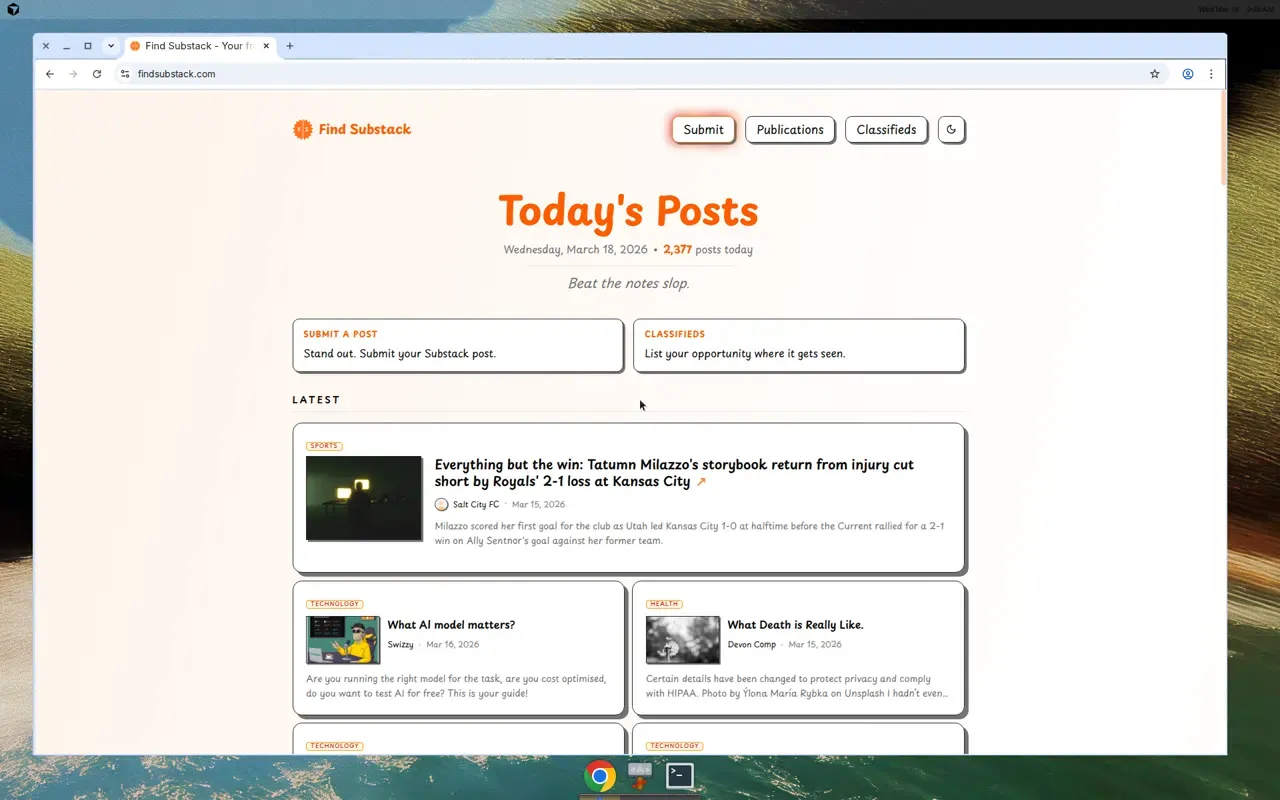Go back with the browser back arrow

pyautogui.click(x=50, y=74)
